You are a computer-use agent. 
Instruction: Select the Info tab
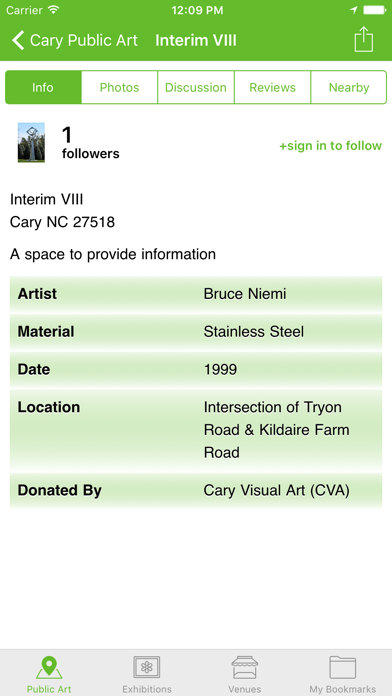click(x=43, y=87)
